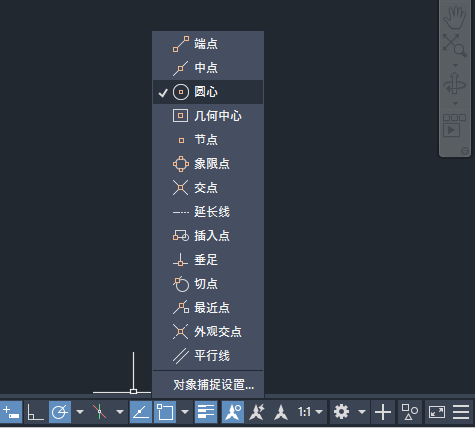Select 垂足 perpendicular snap entry
Screen dimensions: 475x428
click(208, 260)
